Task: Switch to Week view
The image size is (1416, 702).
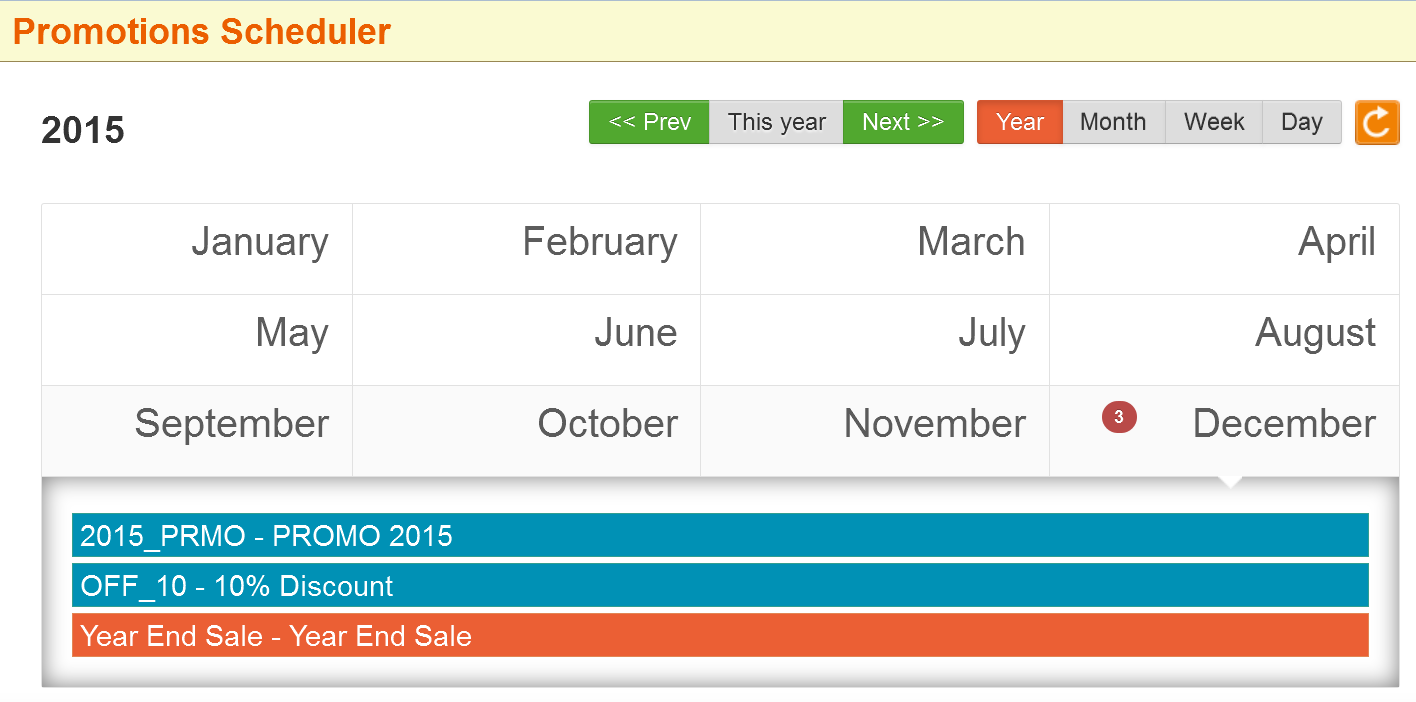Action: (1214, 122)
